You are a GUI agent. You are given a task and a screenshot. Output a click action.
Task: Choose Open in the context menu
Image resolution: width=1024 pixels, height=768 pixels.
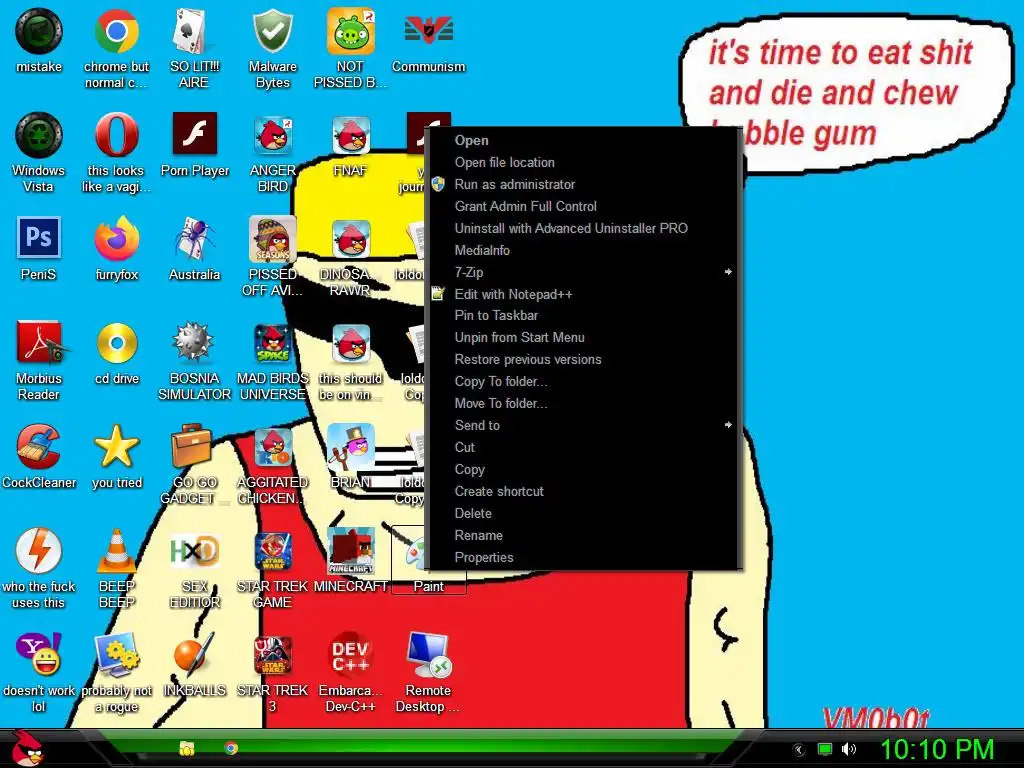(583, 140)
